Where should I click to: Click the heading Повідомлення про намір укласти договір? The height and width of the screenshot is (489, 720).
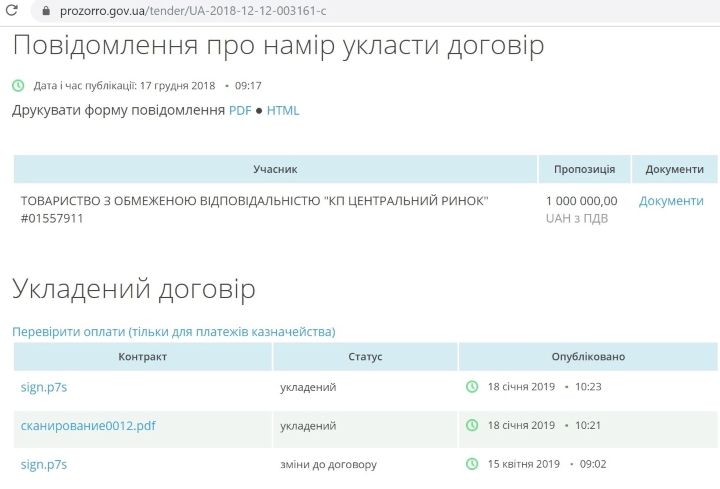tap(278, 45)
